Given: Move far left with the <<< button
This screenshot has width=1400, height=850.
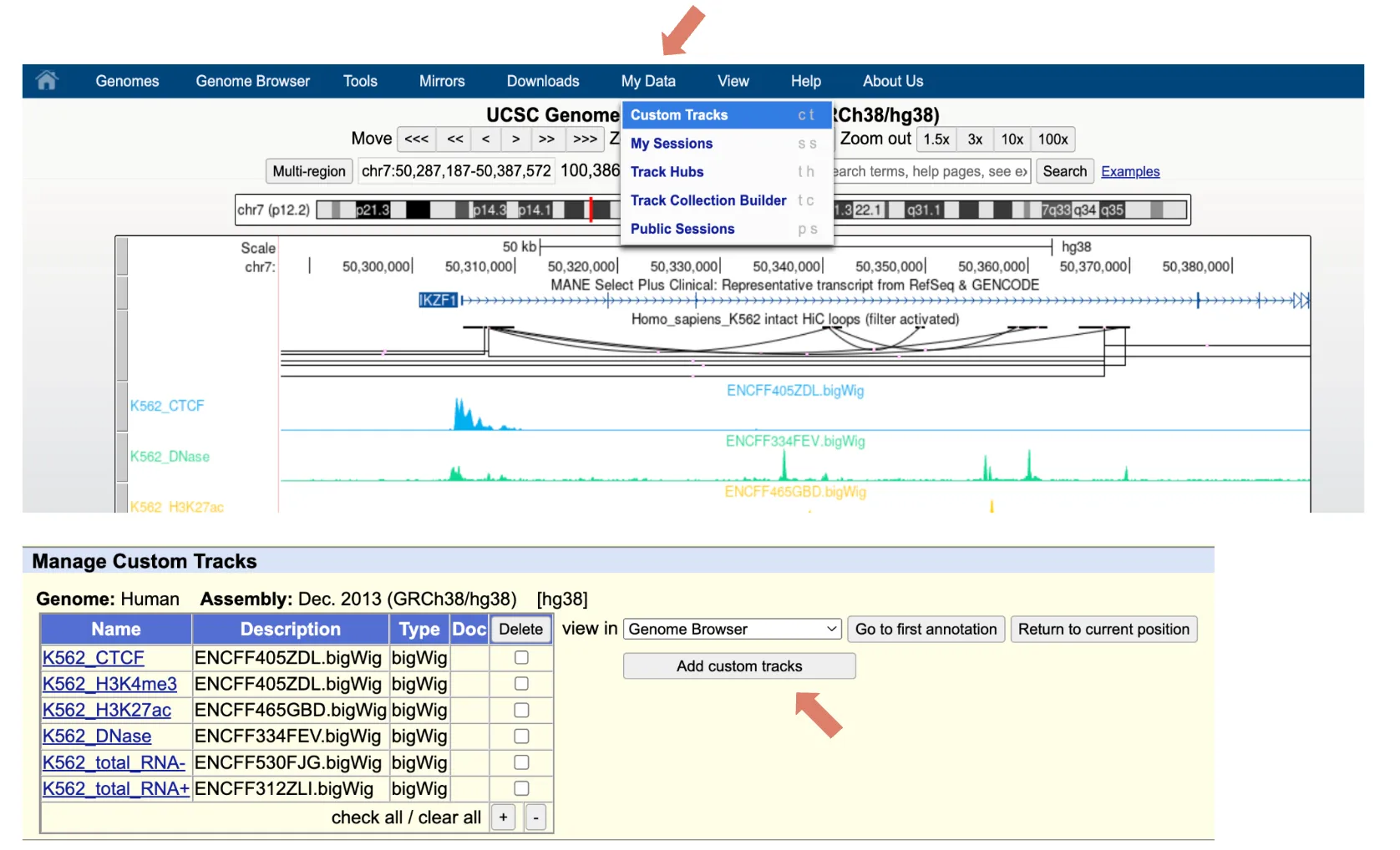Looking at the screenshot, I should pos(416,139).
